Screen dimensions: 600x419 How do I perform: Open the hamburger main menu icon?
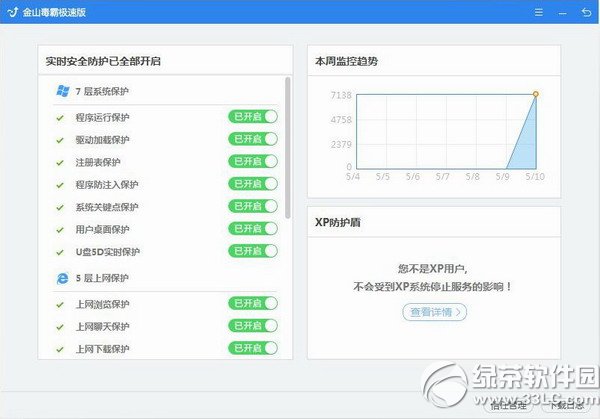[538, 12]
